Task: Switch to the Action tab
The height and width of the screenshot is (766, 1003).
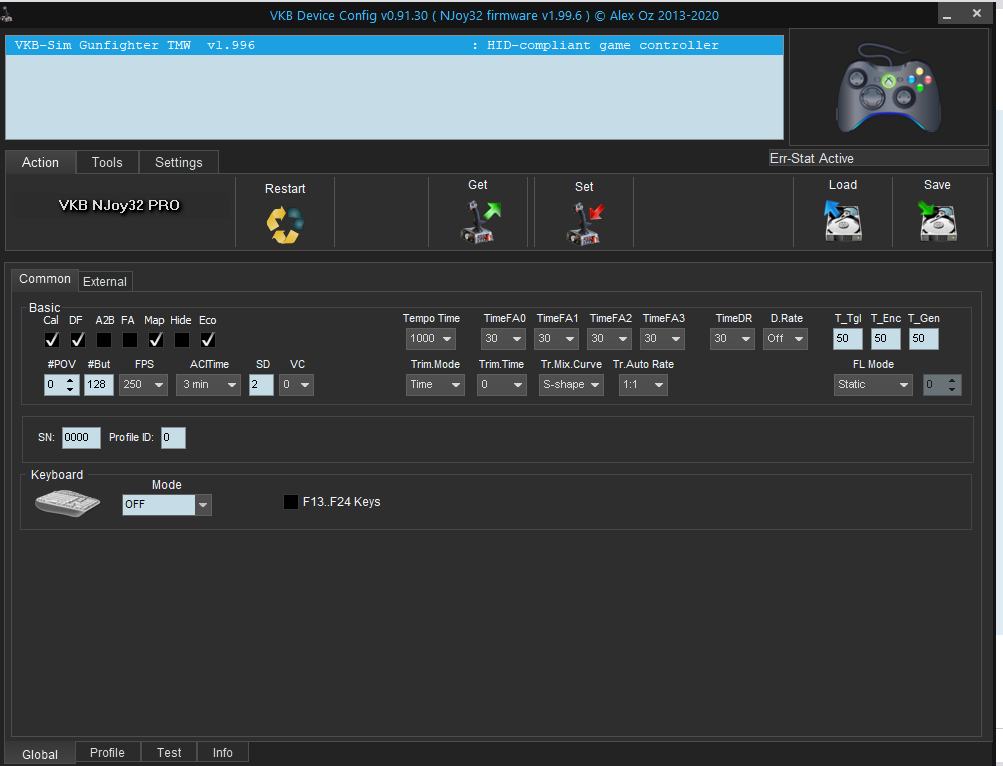Action: pos(40,163)
